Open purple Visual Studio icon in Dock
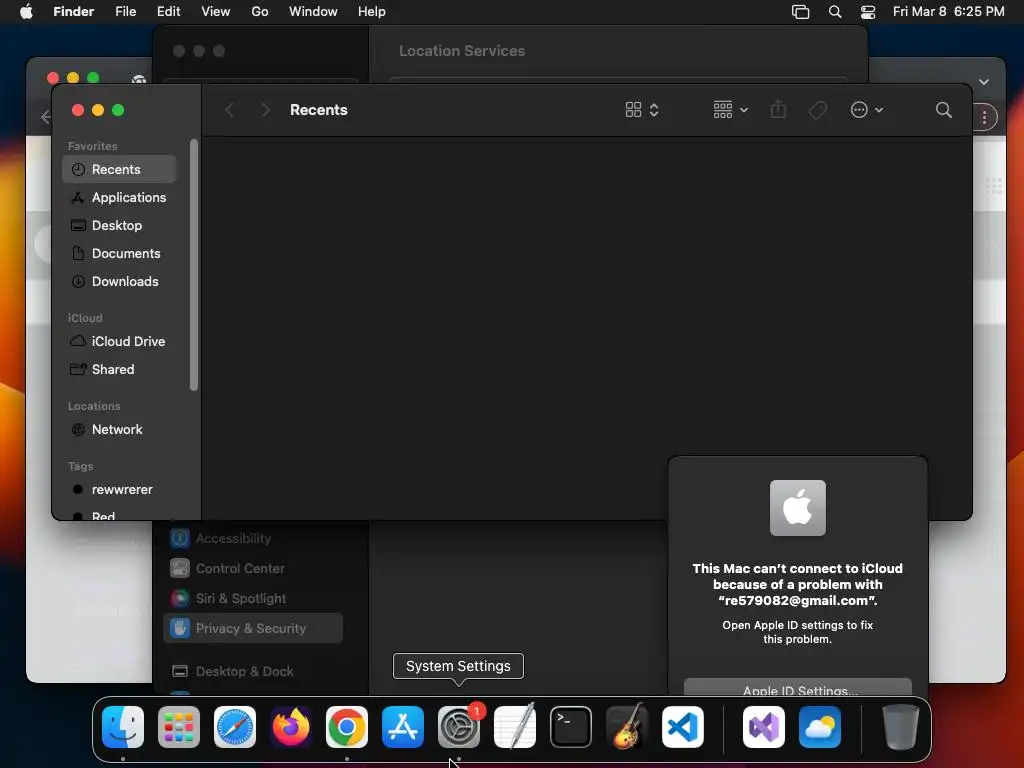 (764, 727)
